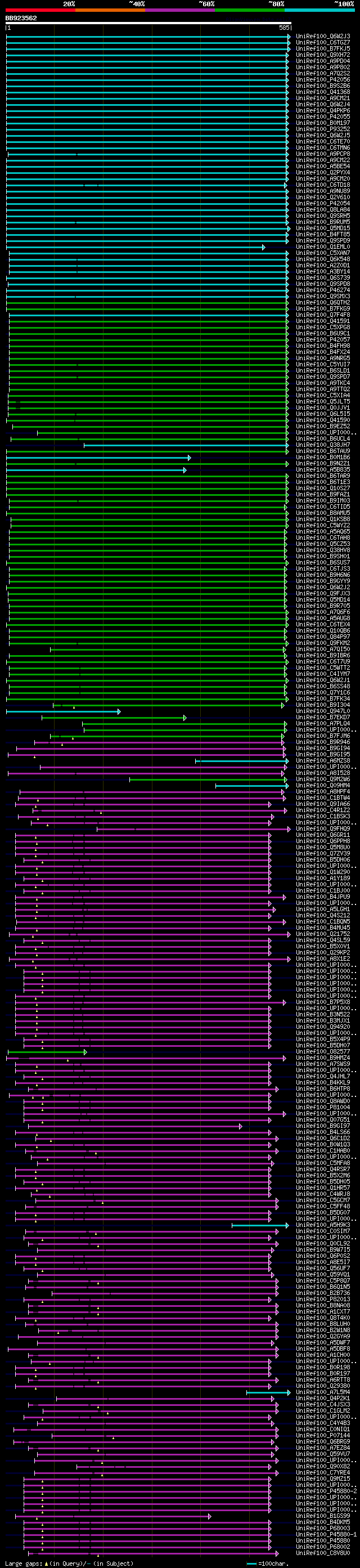This screenshot has width=360, height=1568.
Task: Choose UniRef100_Q2PYX4 from the hit list
Action: click(x=323, y=173)
